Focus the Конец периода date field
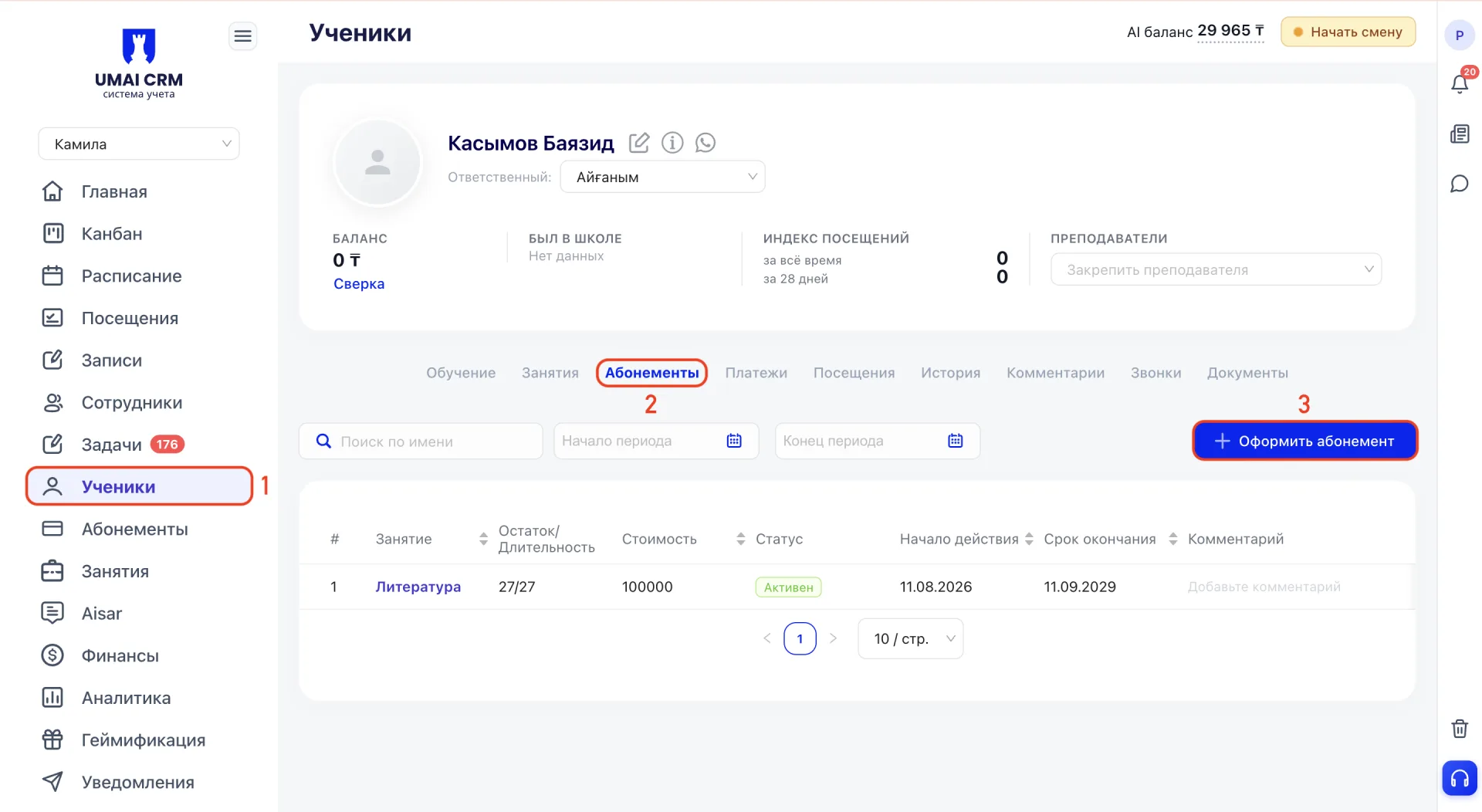 click(878, 441)
